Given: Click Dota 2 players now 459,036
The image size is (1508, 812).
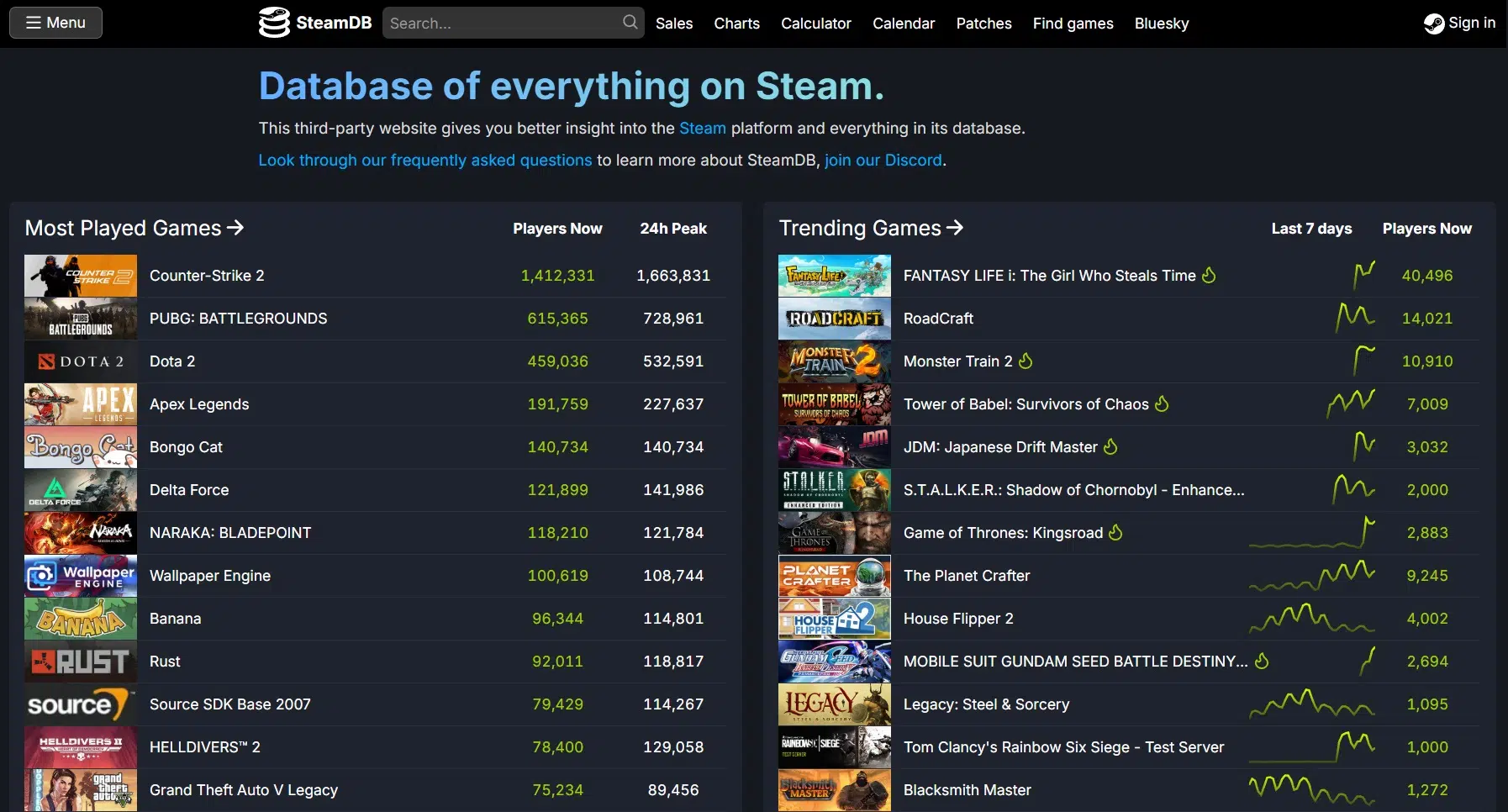Looking at the screenshot, I should point(558,361).
